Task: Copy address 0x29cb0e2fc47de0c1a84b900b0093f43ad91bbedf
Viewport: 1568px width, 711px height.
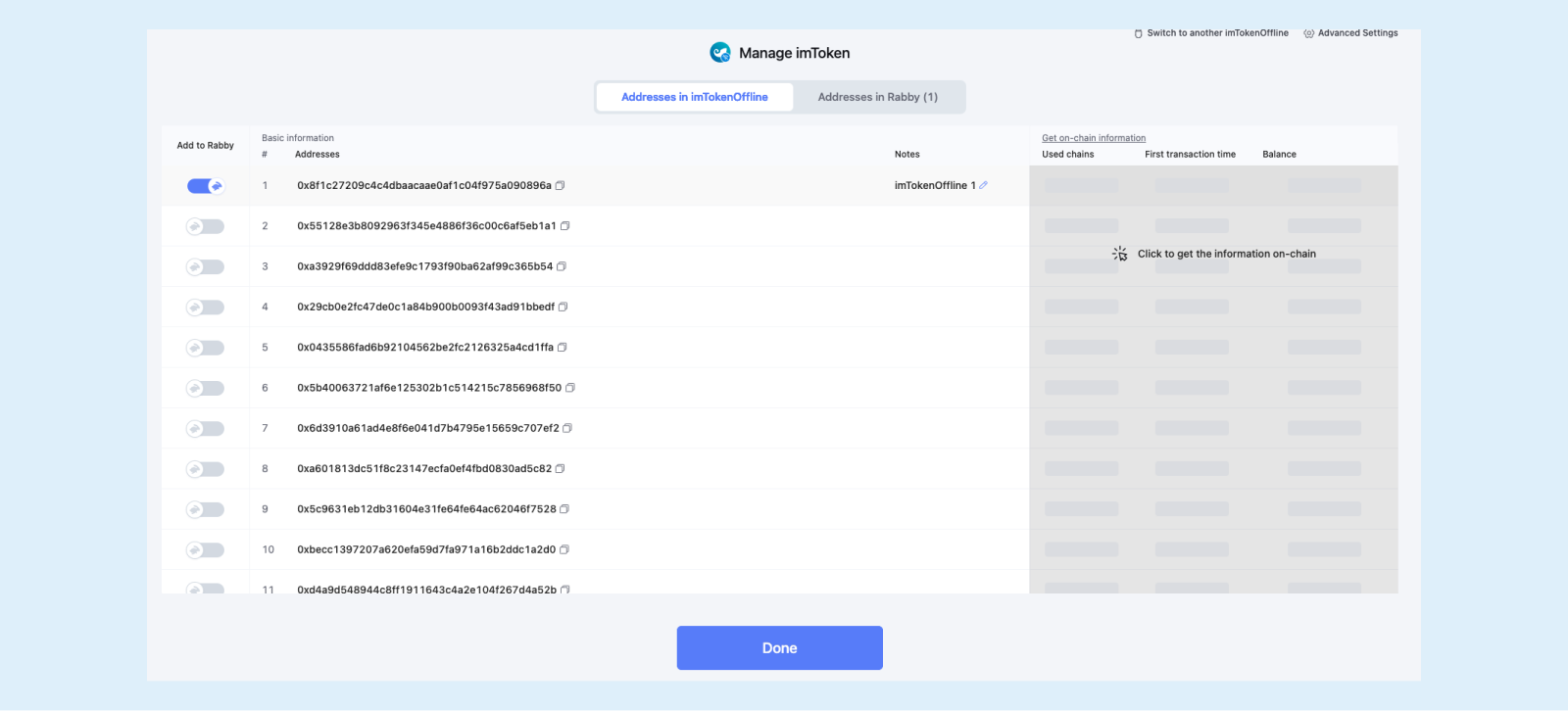Action: (x=563, y=307)
